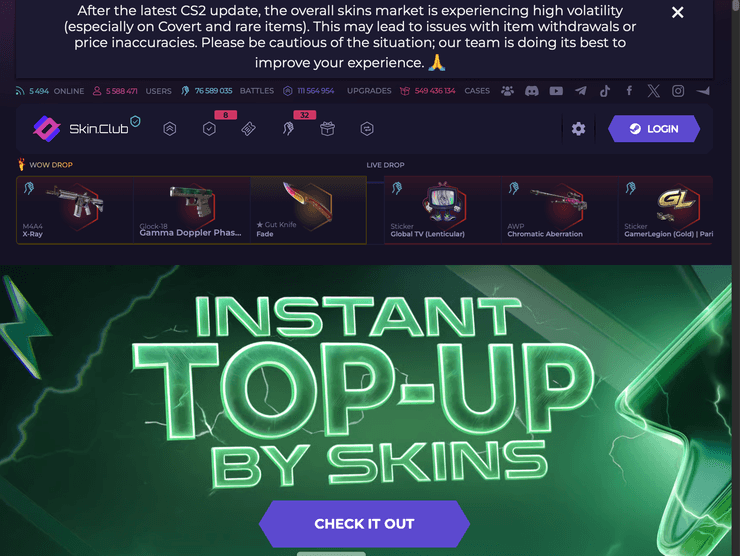Open the settings gear icon

[x=578, y=129]
